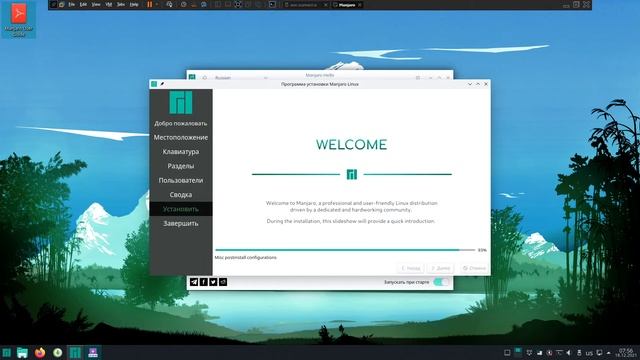Click the WELCOME heading in the slideshow

tap(351, 144)
